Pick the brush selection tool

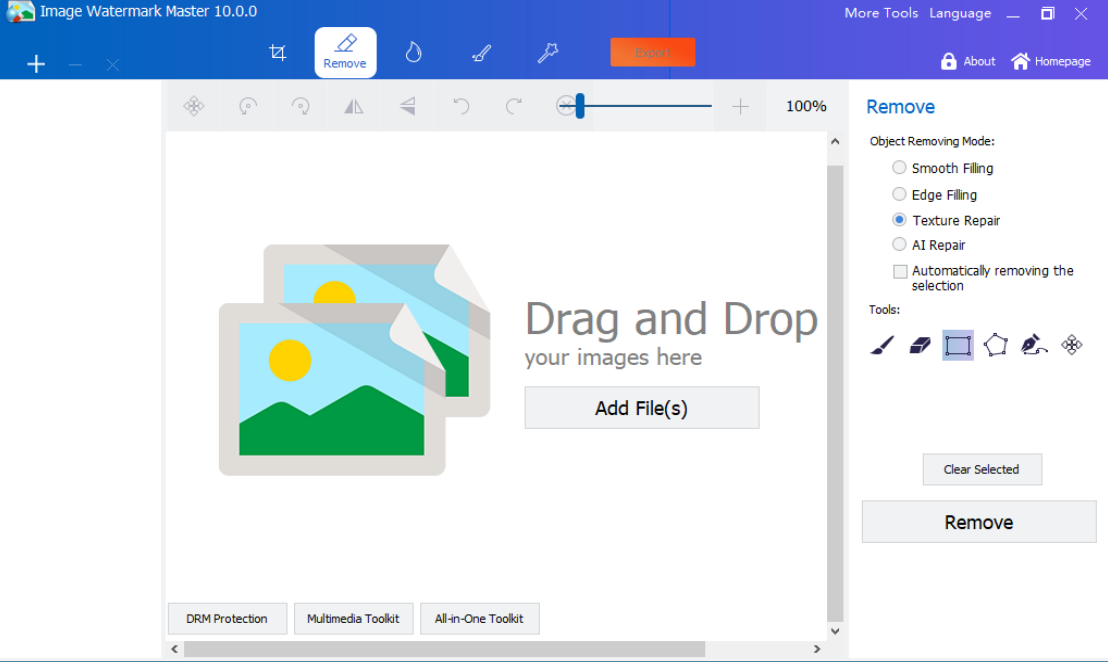(x=882, y=345)
